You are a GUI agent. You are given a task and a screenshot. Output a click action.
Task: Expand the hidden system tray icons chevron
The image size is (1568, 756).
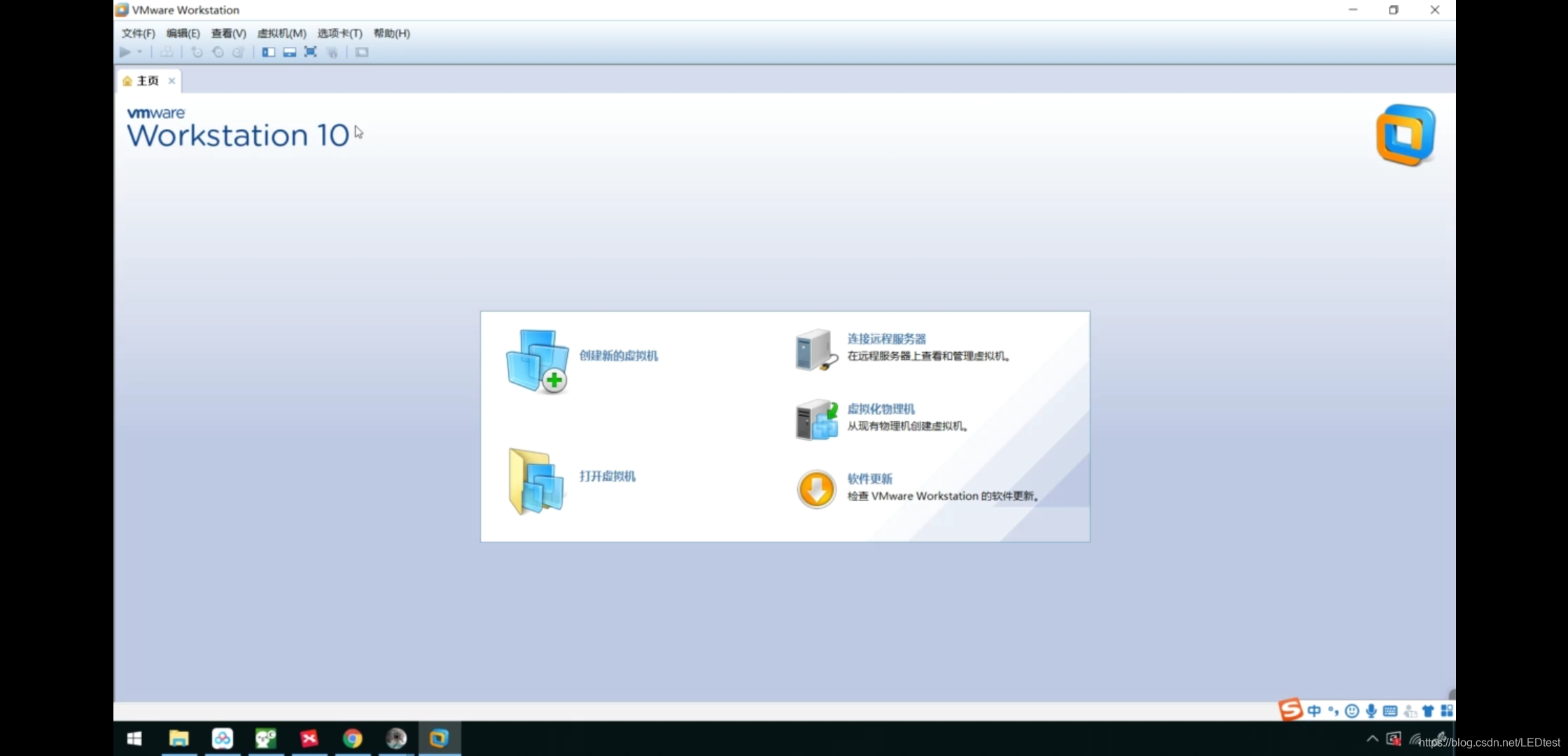(1372, 738)
